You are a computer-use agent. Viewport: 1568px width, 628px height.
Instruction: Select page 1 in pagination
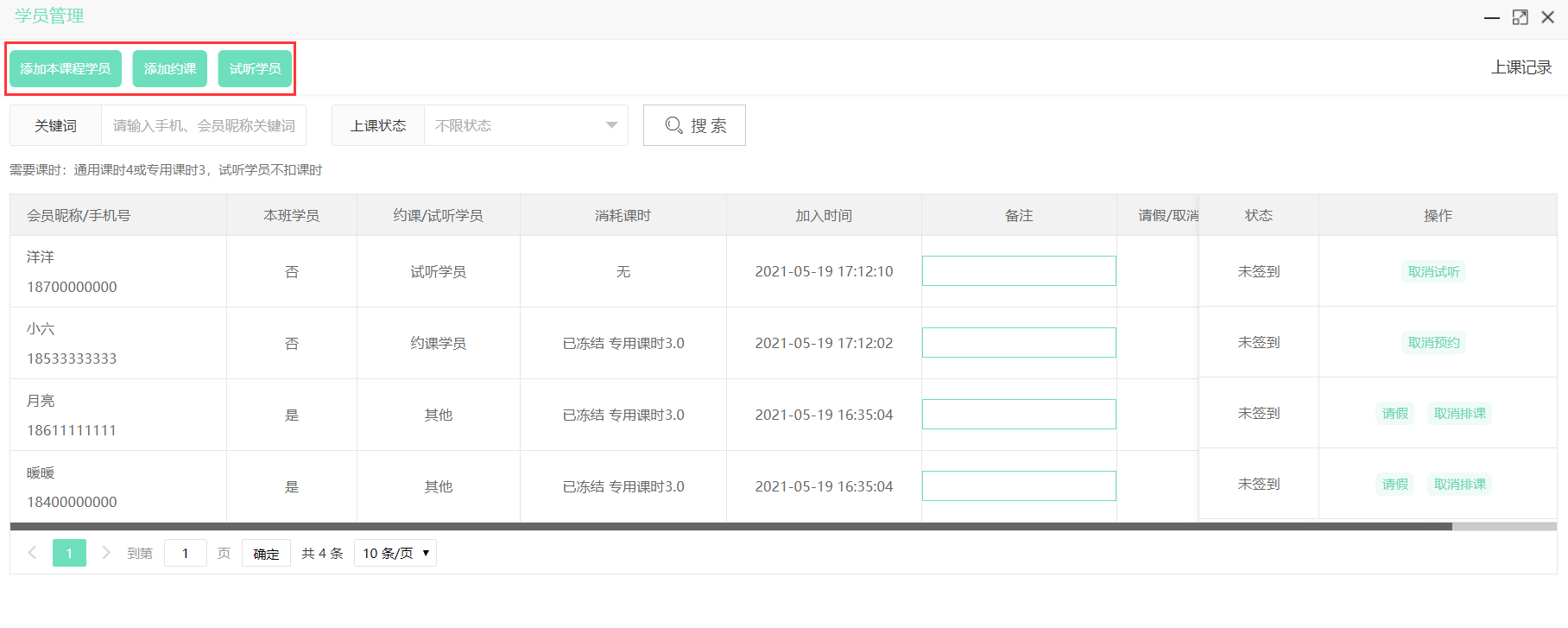69,553
